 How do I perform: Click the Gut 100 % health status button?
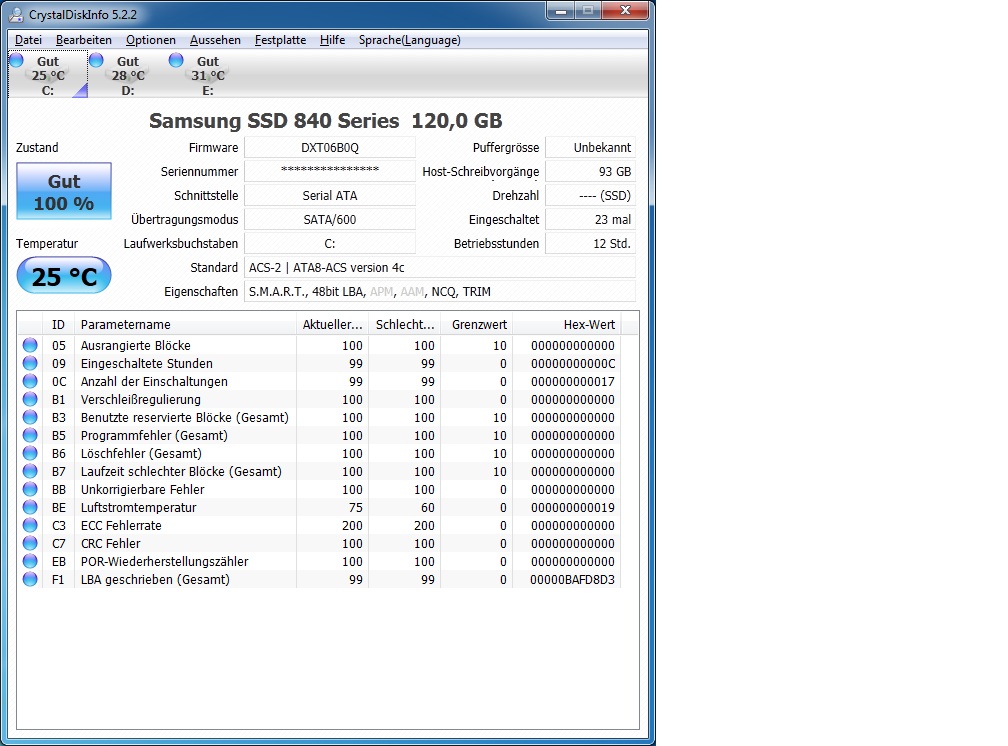pos(64,192)
